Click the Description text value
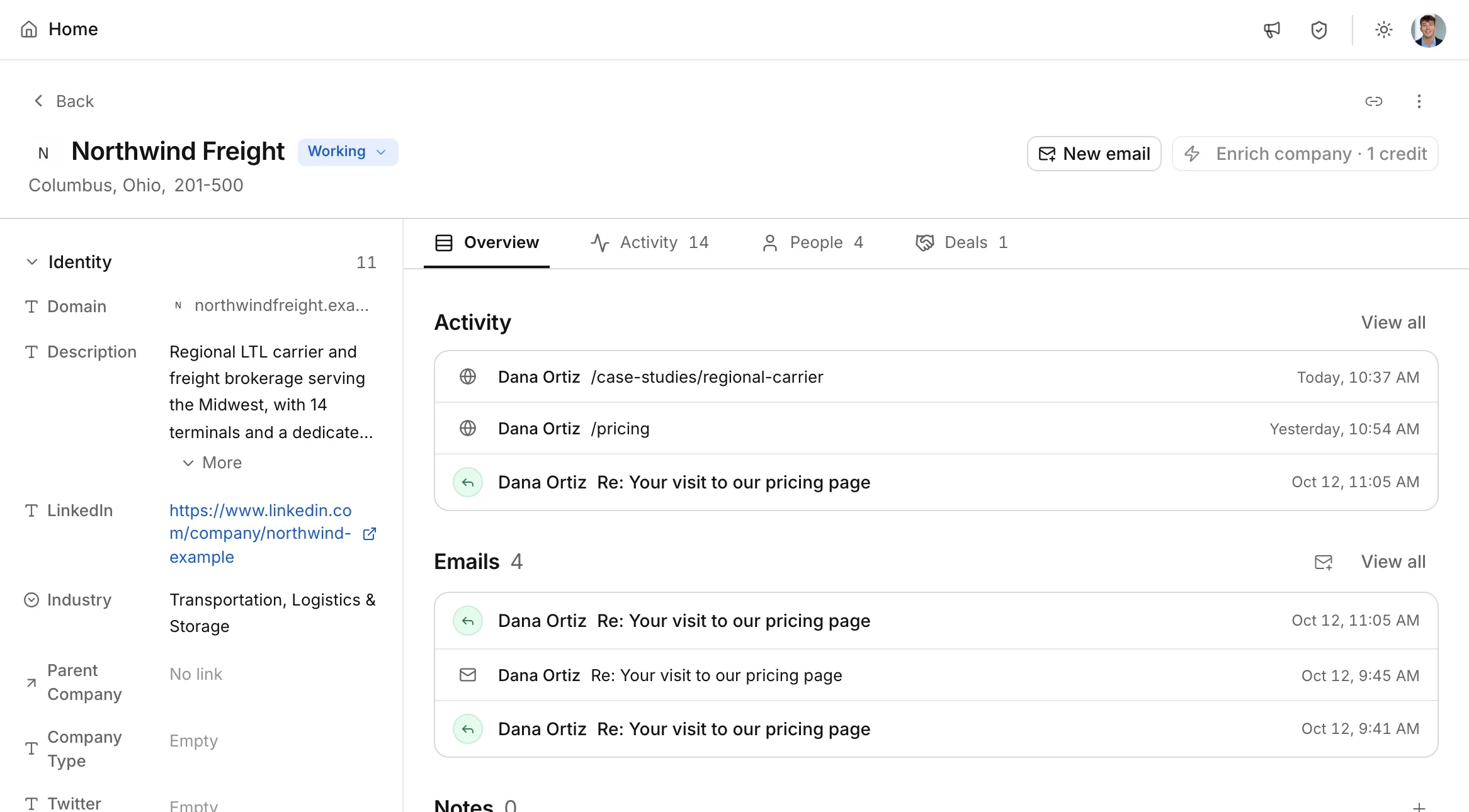The height and width of the screenshot is (812, 1469). [272, 392]
